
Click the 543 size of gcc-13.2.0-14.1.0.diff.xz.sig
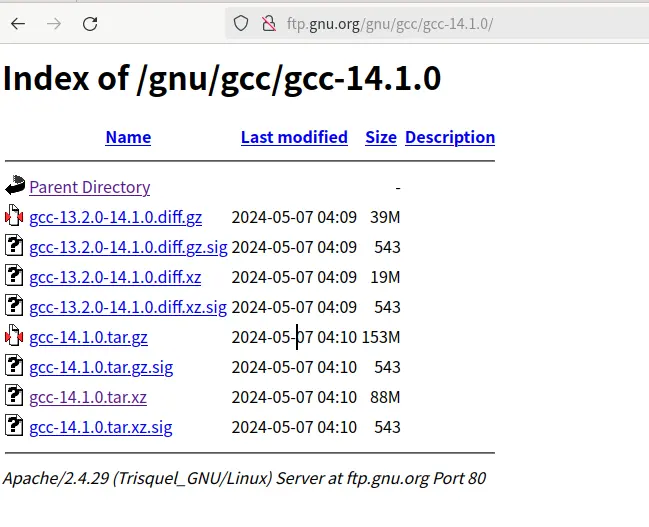[387, 307]
